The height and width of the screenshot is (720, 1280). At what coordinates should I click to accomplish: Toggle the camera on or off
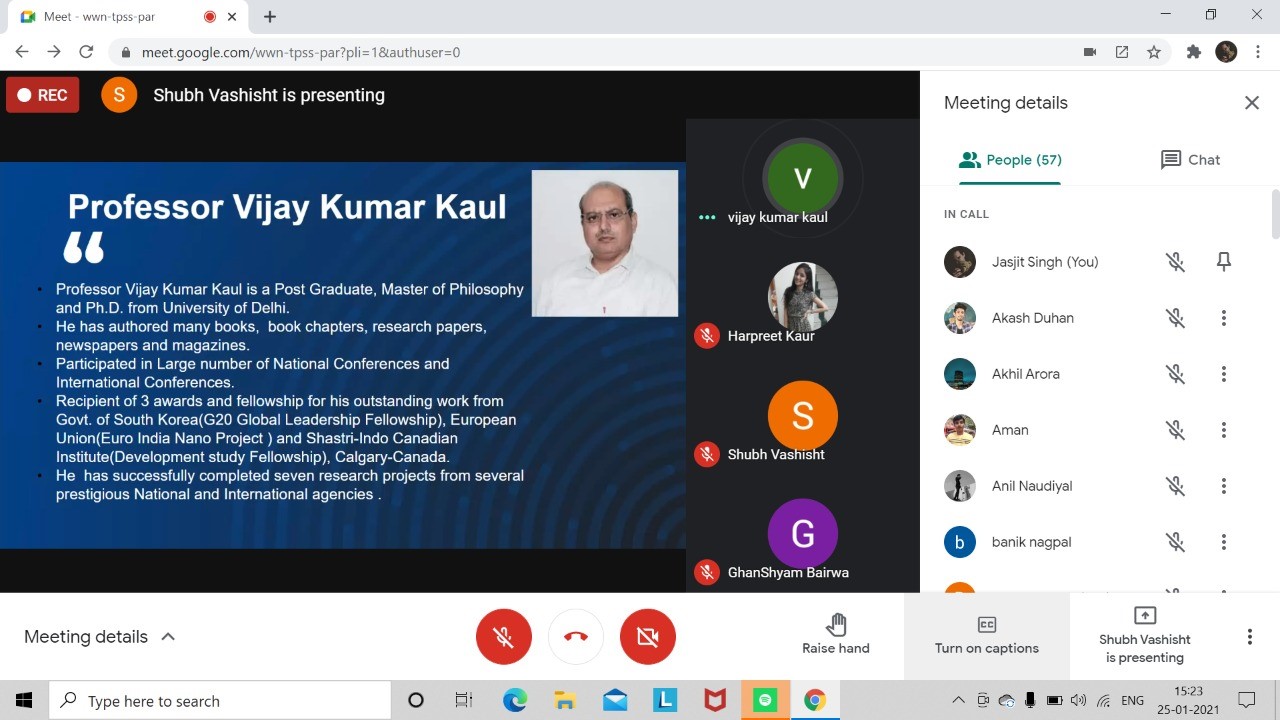(x=648, y=637)
